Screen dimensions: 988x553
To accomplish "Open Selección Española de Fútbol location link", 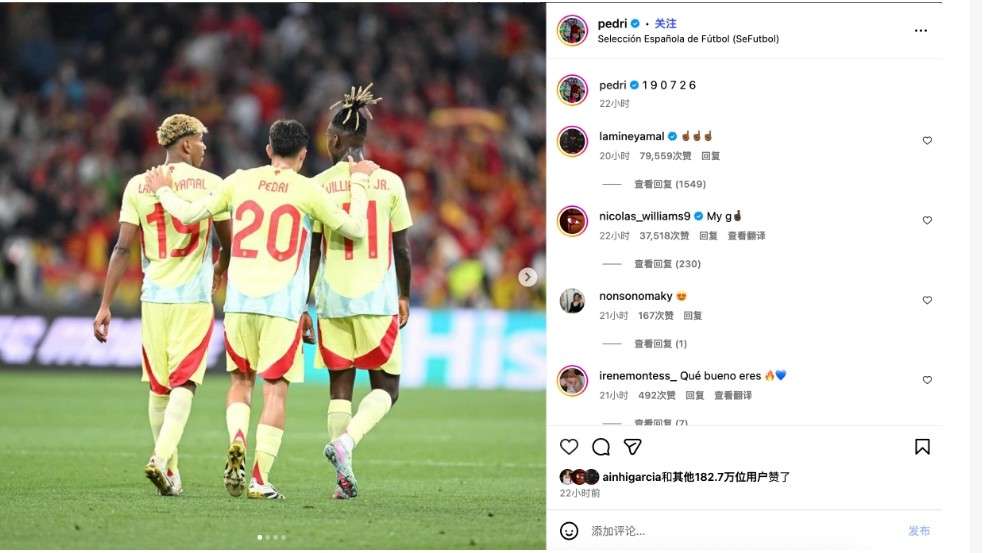I will coord(687,39).
